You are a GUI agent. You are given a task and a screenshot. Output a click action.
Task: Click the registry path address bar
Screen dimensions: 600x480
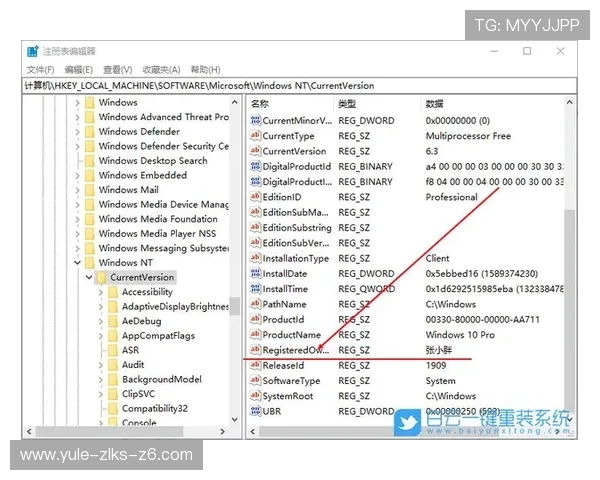pos(300,86)
